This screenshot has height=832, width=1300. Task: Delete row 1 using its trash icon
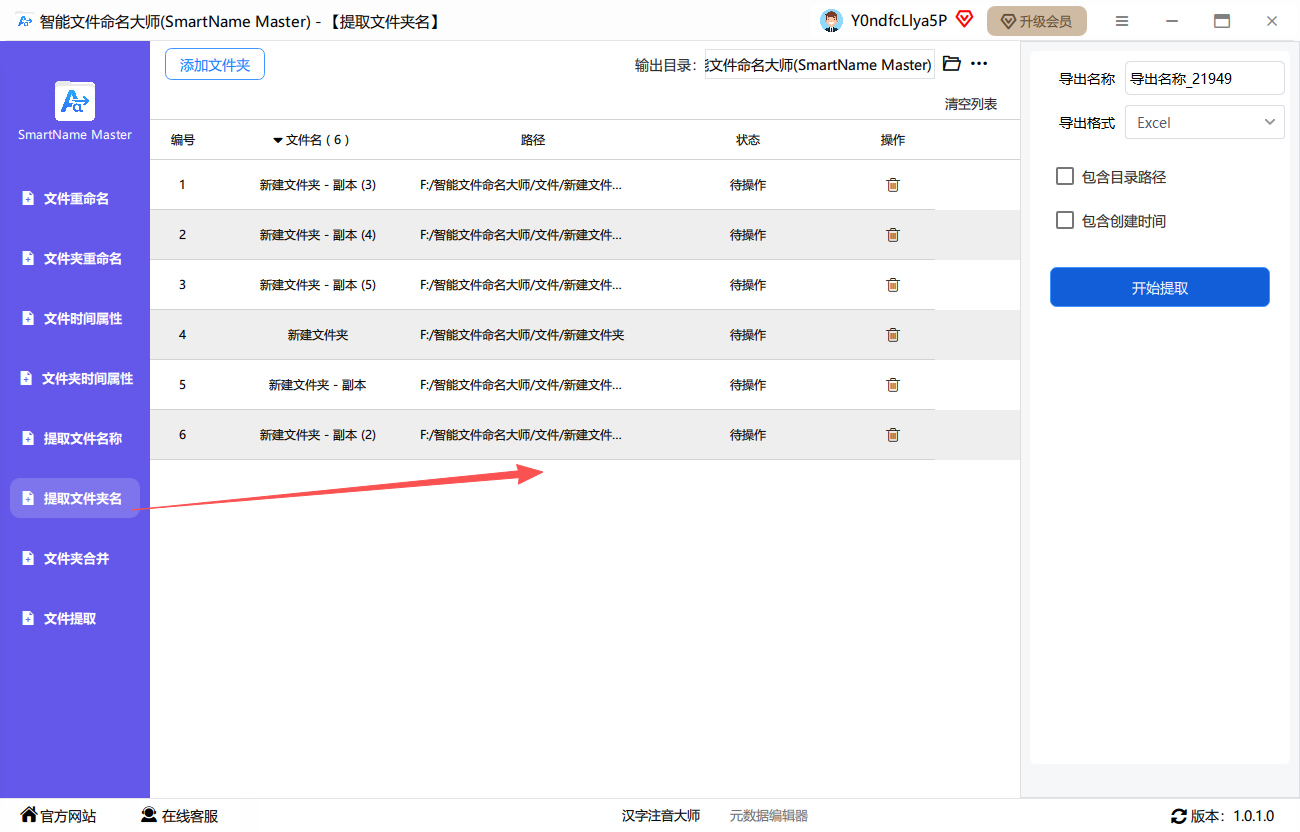tap(893, 185)
